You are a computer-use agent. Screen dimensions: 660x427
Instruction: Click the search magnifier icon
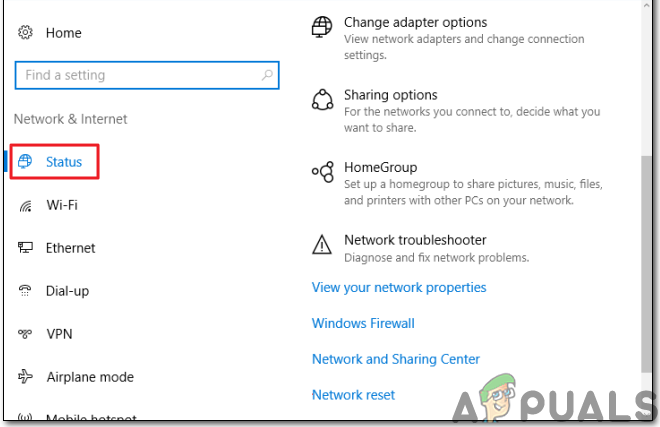267,75
